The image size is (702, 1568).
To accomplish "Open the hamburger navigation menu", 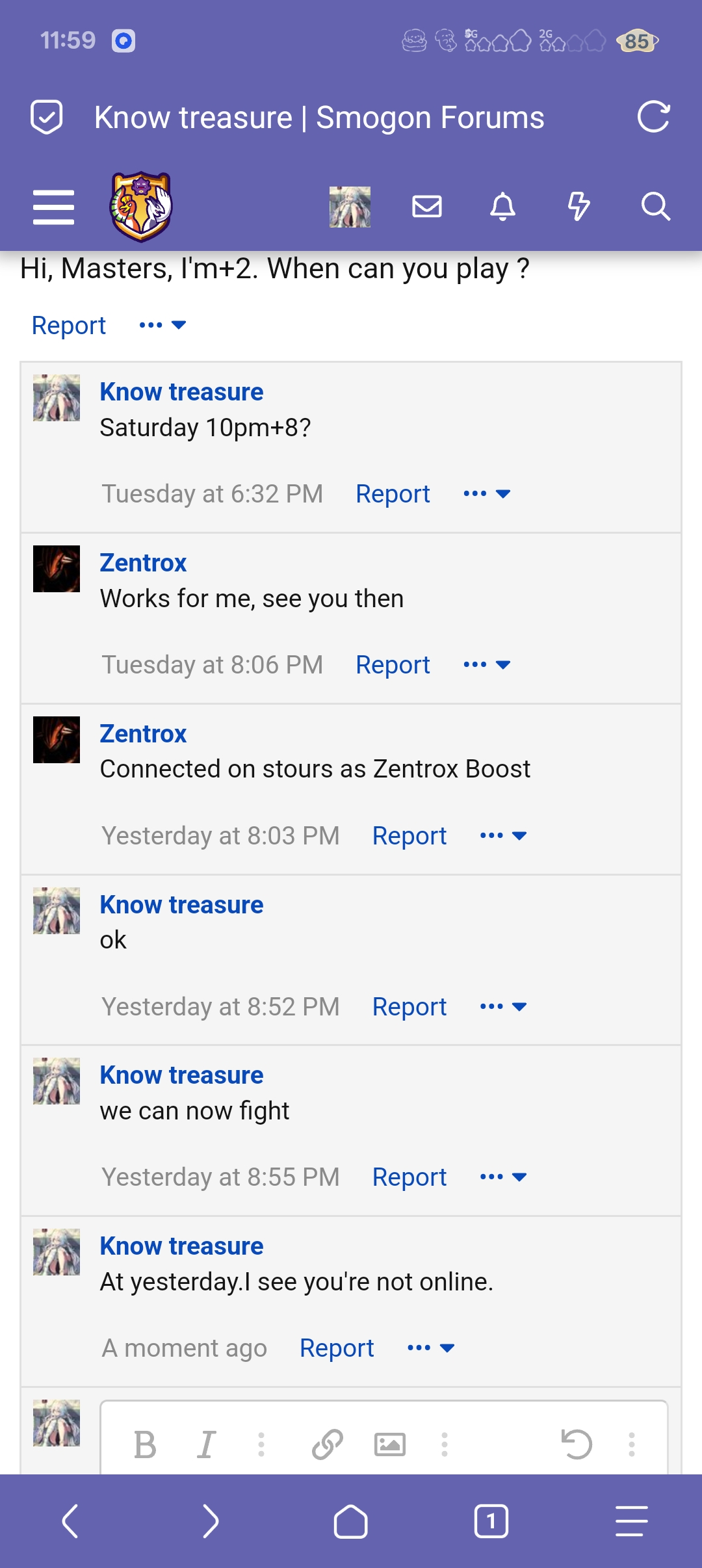I will [x=53, y=207].
